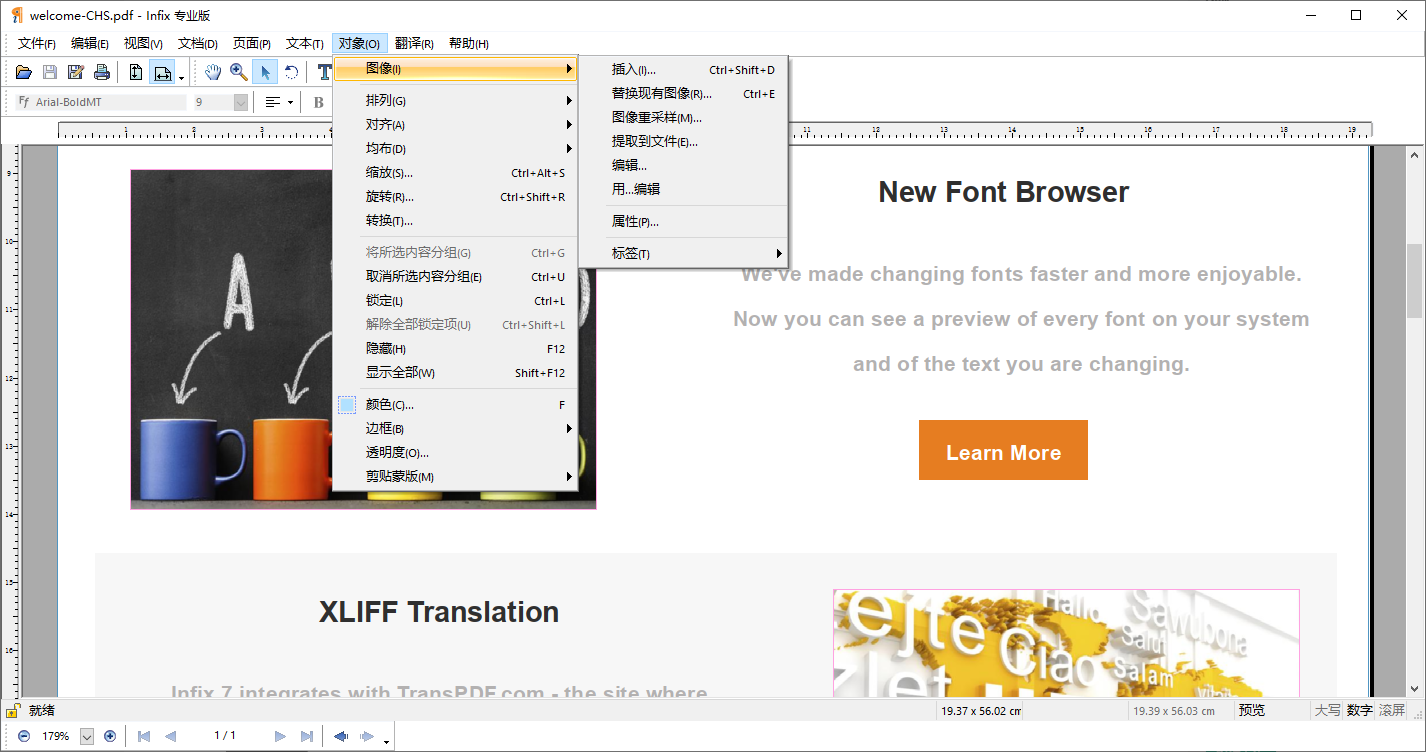Fit page height with the zoom-fit icon
The image size is (1426, 752).
[135, 72]
